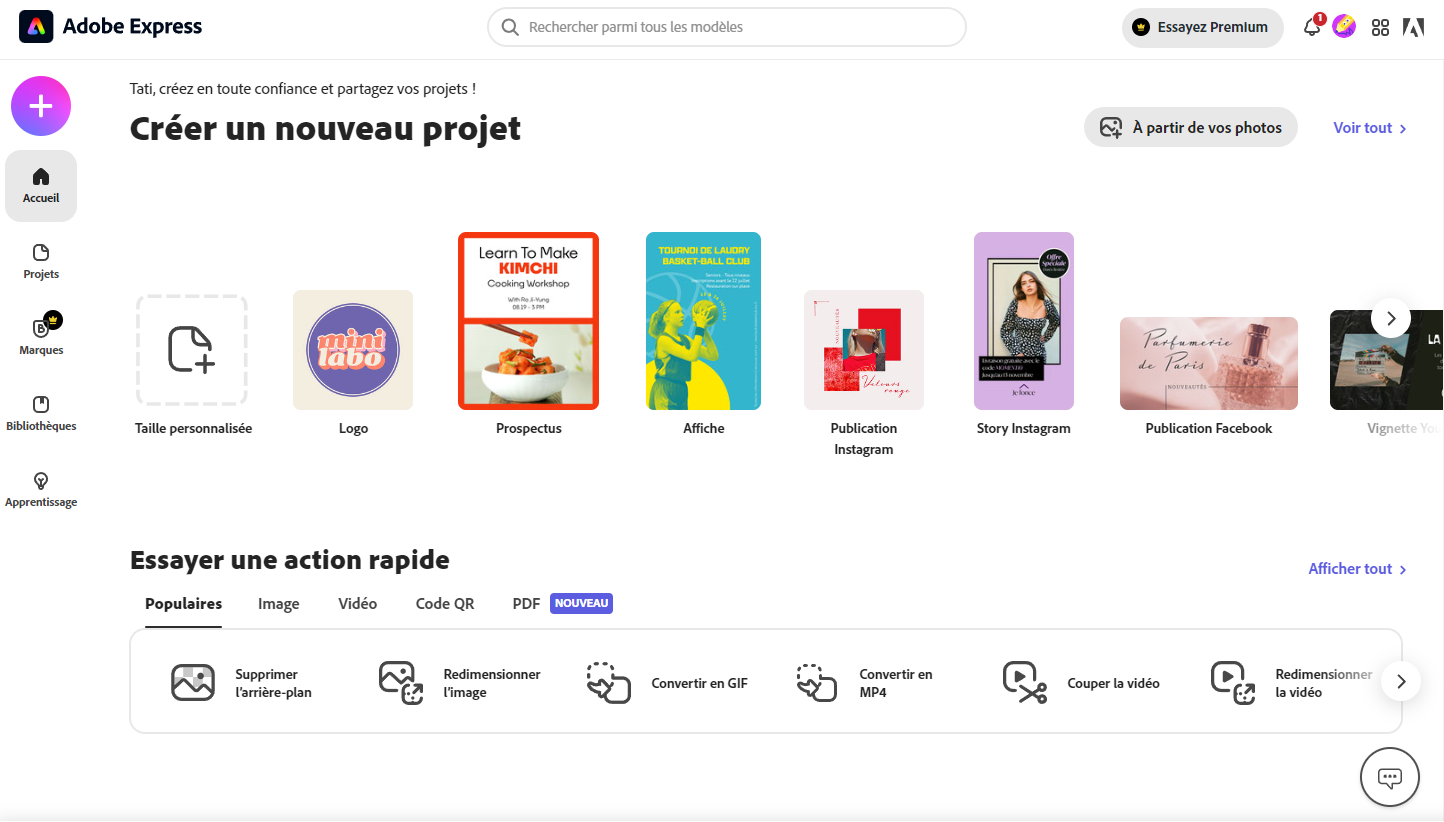Choose Convertir en GIF action
Image resolution: width=1444 pixels, height=822 pixels.
(x=667, y=683)
